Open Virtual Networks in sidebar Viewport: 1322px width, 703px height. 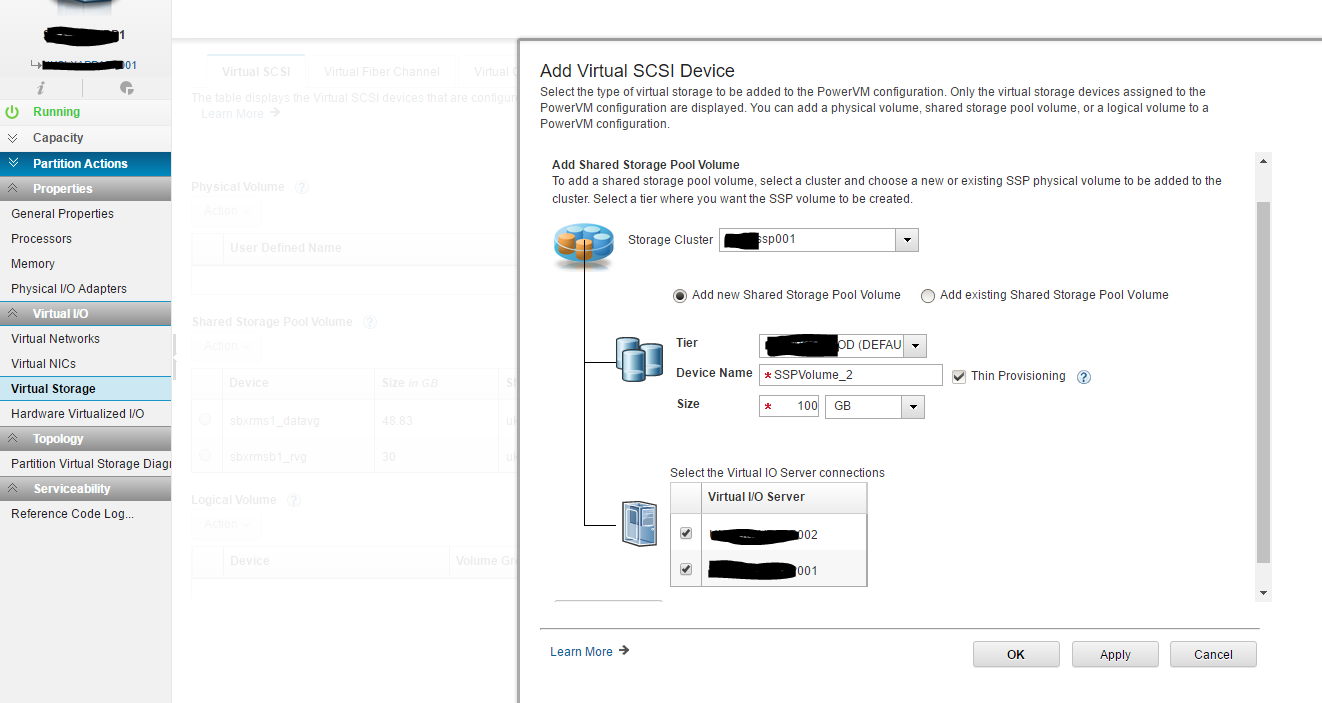55,339
